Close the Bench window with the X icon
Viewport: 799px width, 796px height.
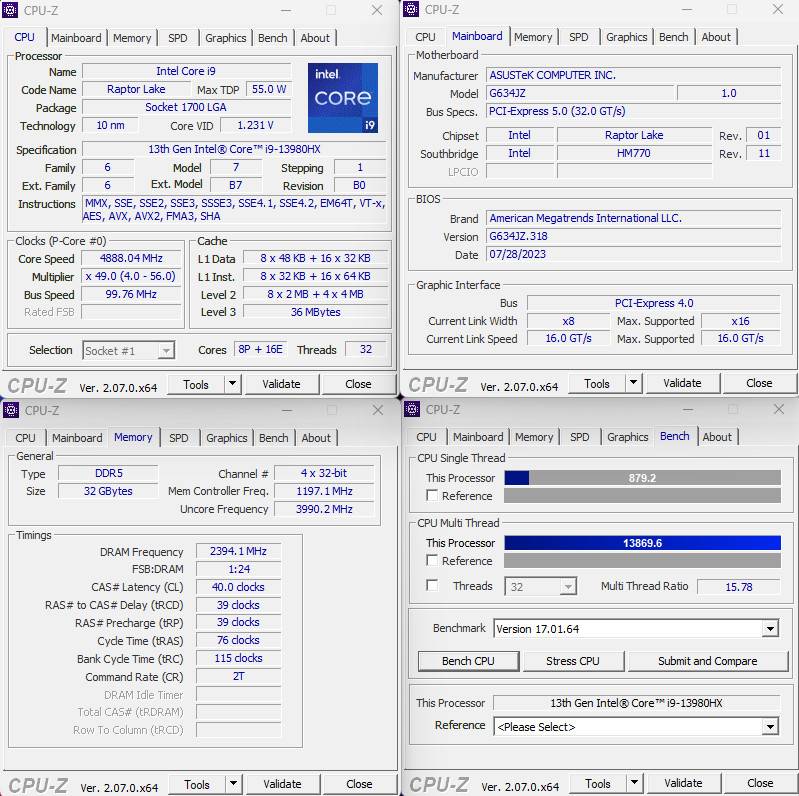pos(778,410)
